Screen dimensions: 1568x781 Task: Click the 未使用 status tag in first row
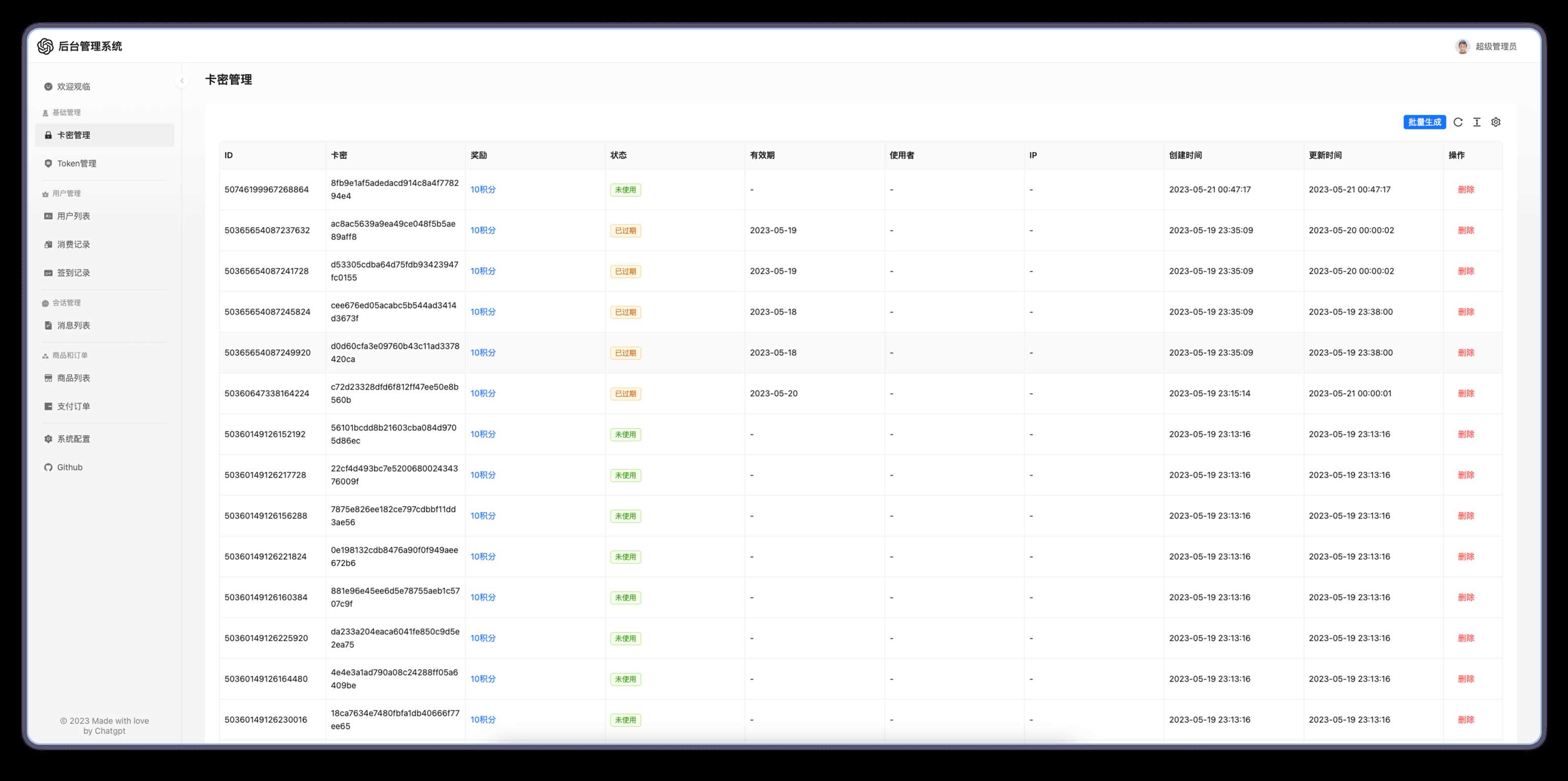[626, 190]
